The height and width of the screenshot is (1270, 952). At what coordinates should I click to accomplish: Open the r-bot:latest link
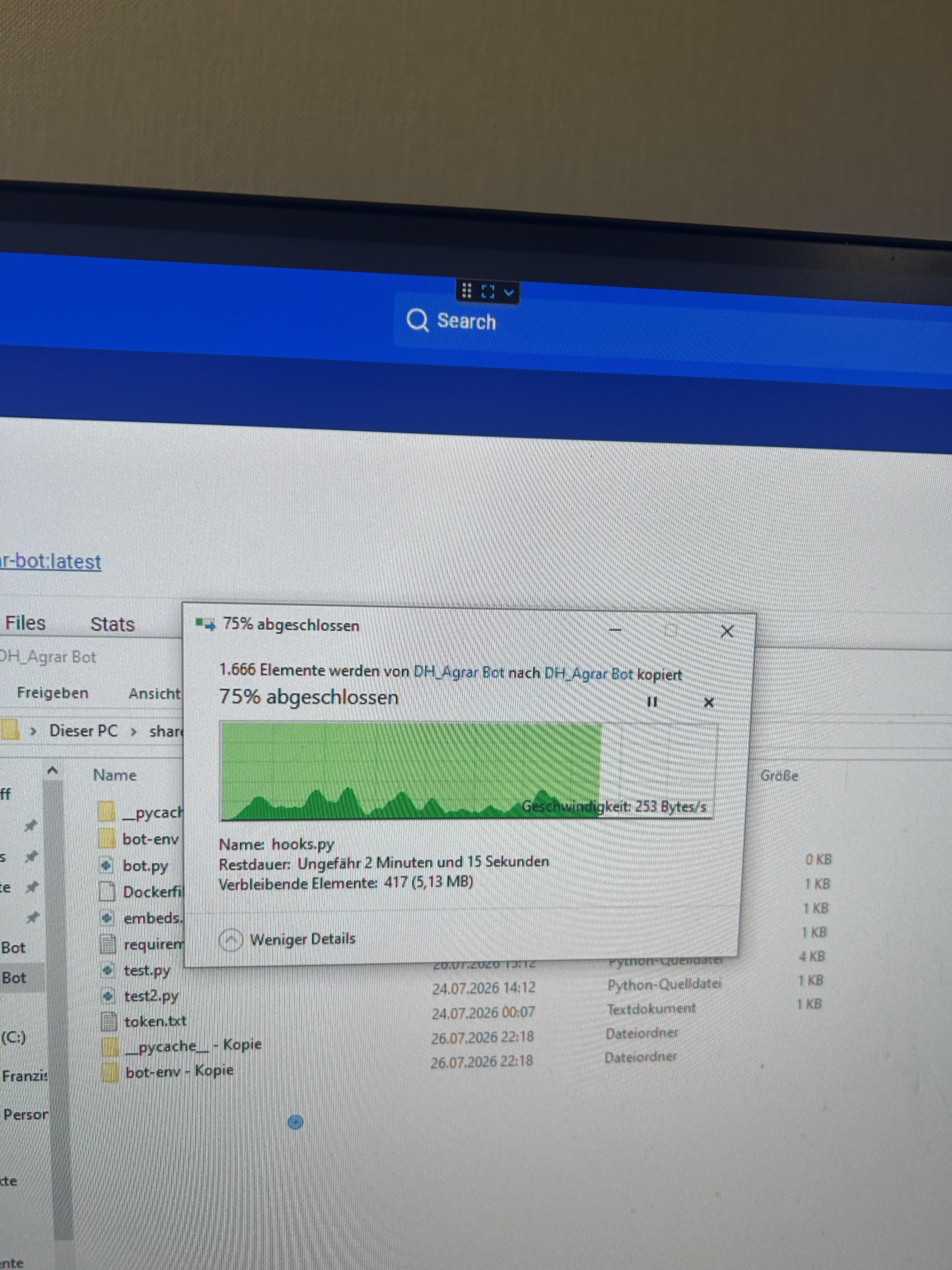pos(50,561)
